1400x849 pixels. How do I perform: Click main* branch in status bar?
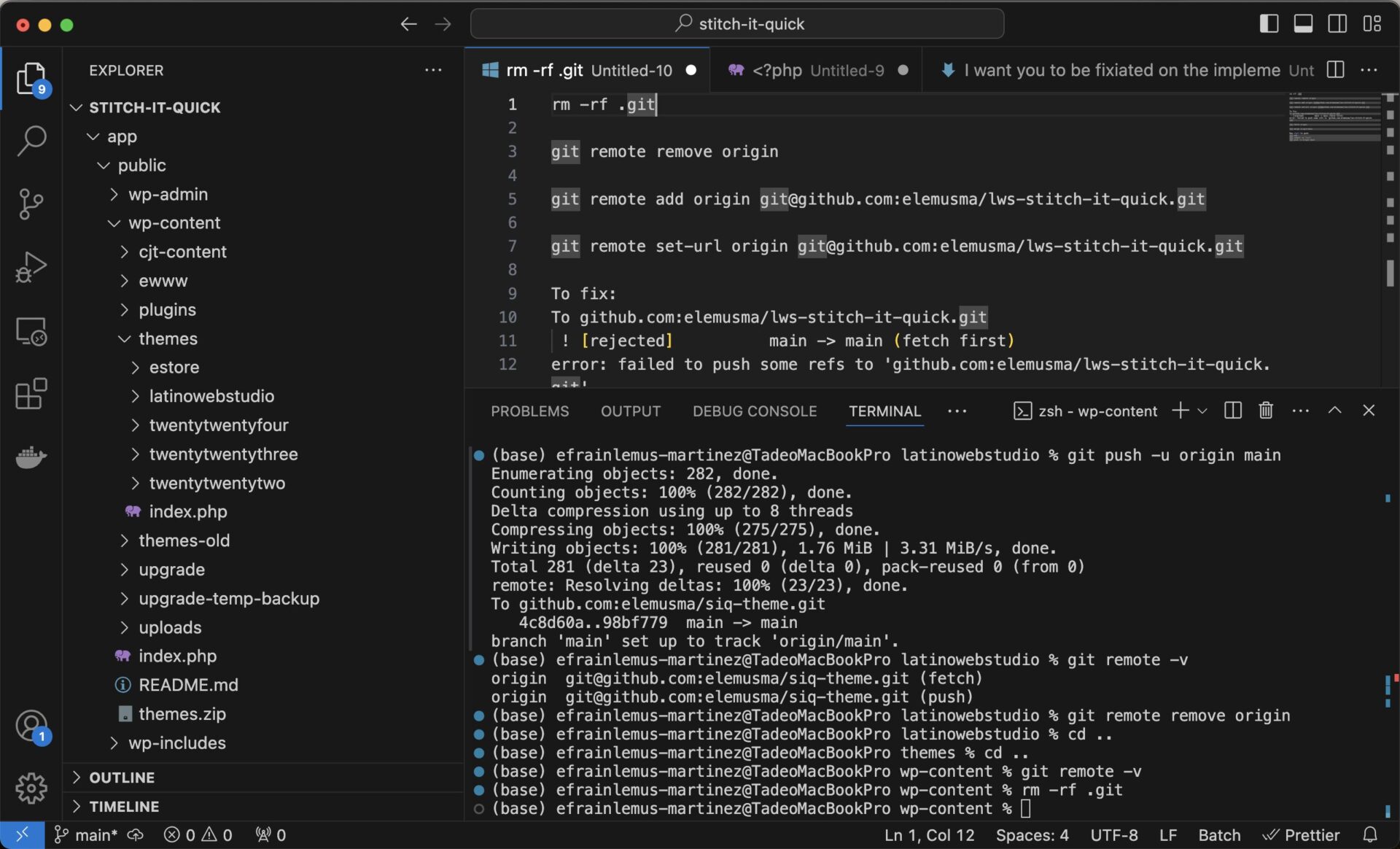pyautogui.click(x=86, y=834)
